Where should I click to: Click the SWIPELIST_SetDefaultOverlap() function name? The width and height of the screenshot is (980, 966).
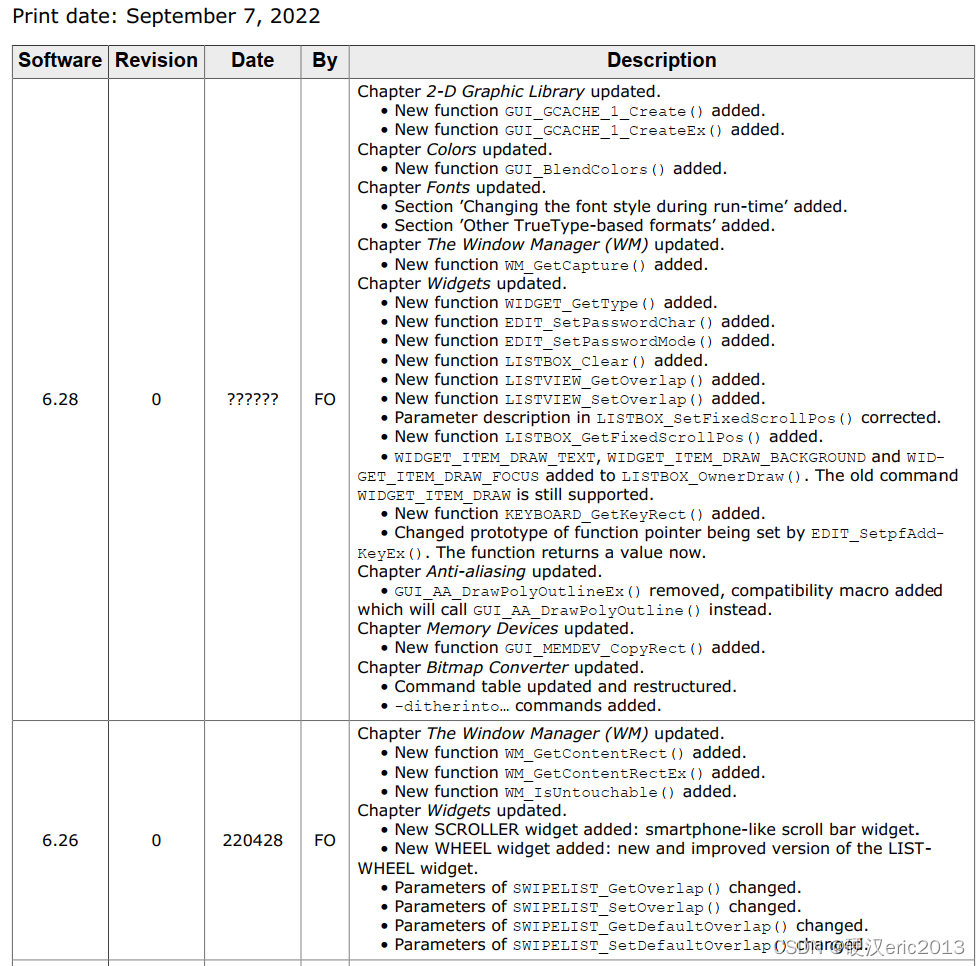pos(650,945)
